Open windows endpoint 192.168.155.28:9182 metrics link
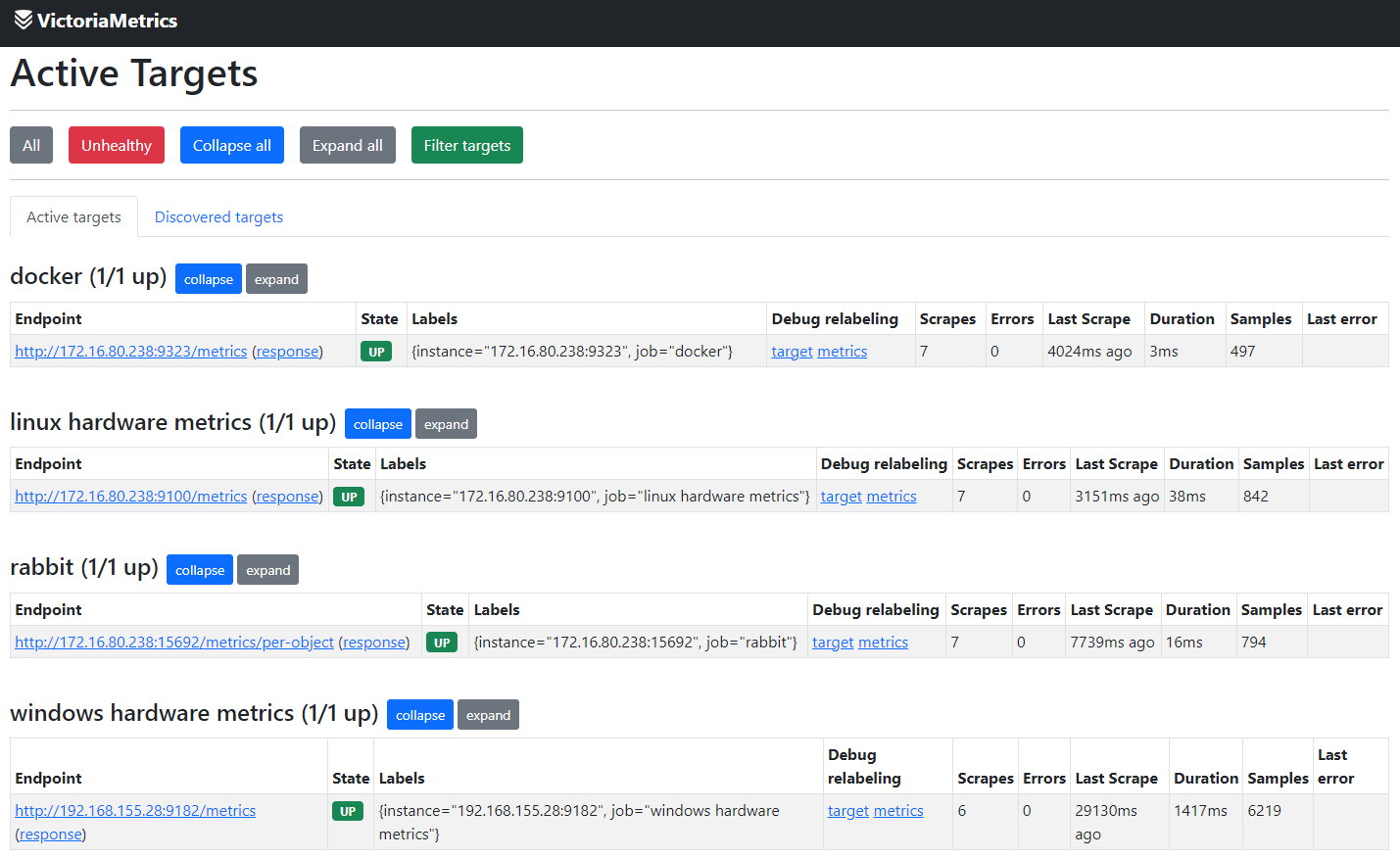 click(135, 811)
